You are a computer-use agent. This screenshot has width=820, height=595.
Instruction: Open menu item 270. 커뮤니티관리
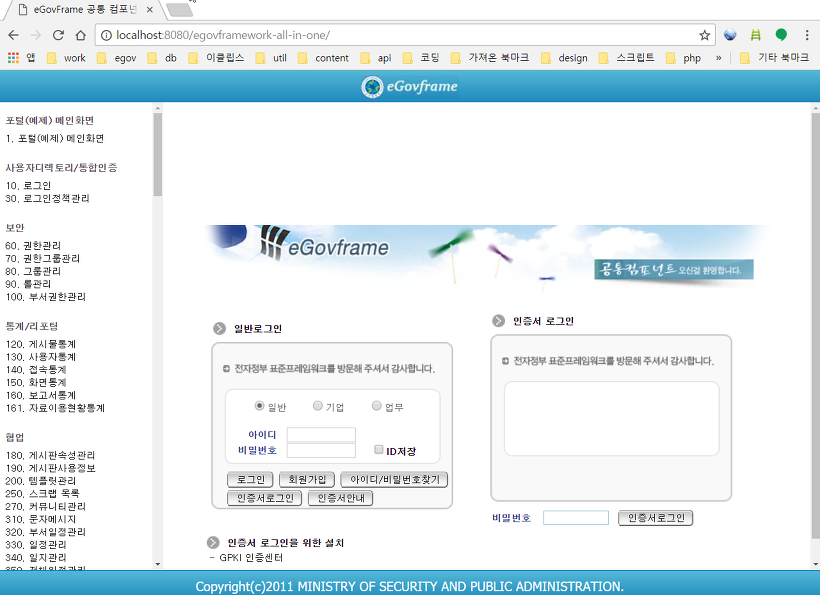click(x=46, y=506)
